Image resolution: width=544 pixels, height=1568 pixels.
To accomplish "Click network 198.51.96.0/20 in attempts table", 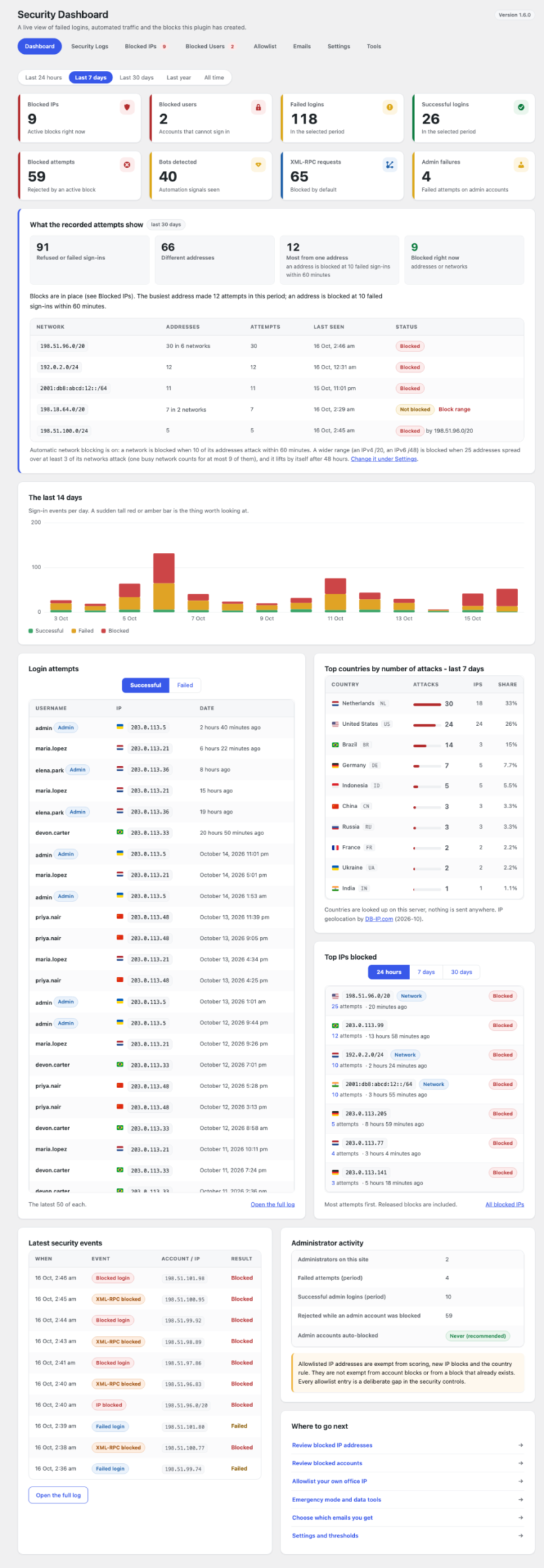I will coord(62,346).
